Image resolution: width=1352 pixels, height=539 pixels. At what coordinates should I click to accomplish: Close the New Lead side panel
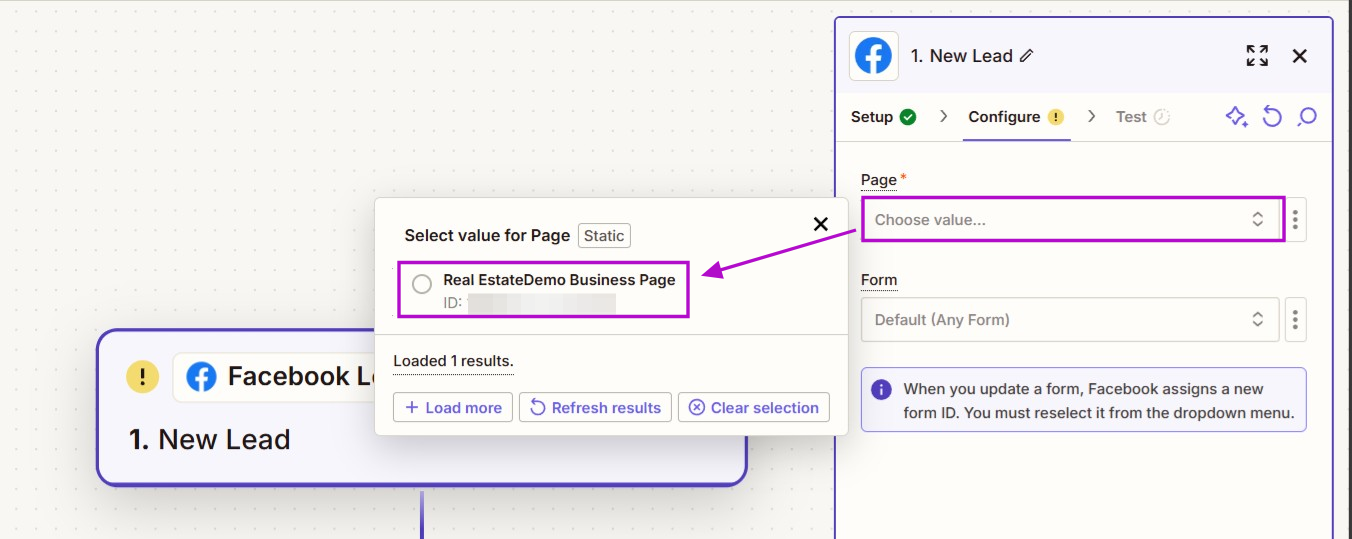coord(1299,56)
